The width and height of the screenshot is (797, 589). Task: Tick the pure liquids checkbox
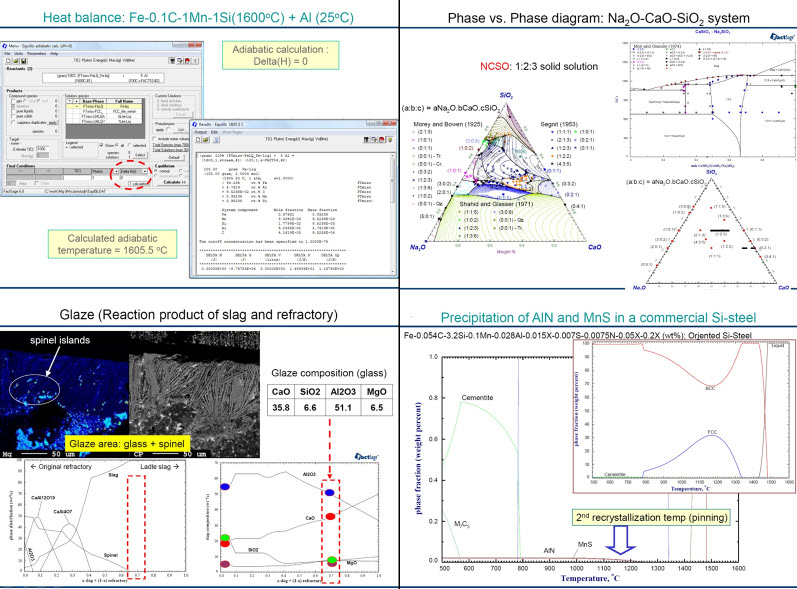pyautogui.click(x=13, y=111)
